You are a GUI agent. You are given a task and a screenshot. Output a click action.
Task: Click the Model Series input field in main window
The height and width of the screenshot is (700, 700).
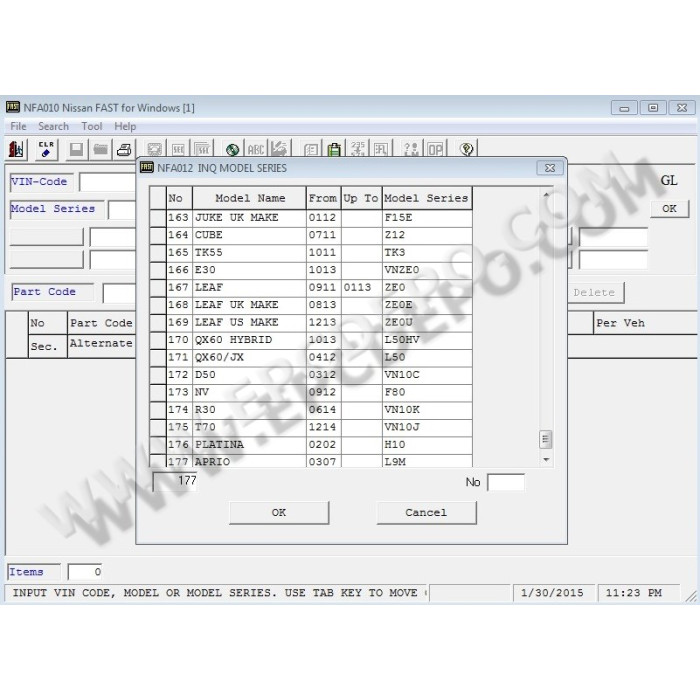[x=122, y=209]
